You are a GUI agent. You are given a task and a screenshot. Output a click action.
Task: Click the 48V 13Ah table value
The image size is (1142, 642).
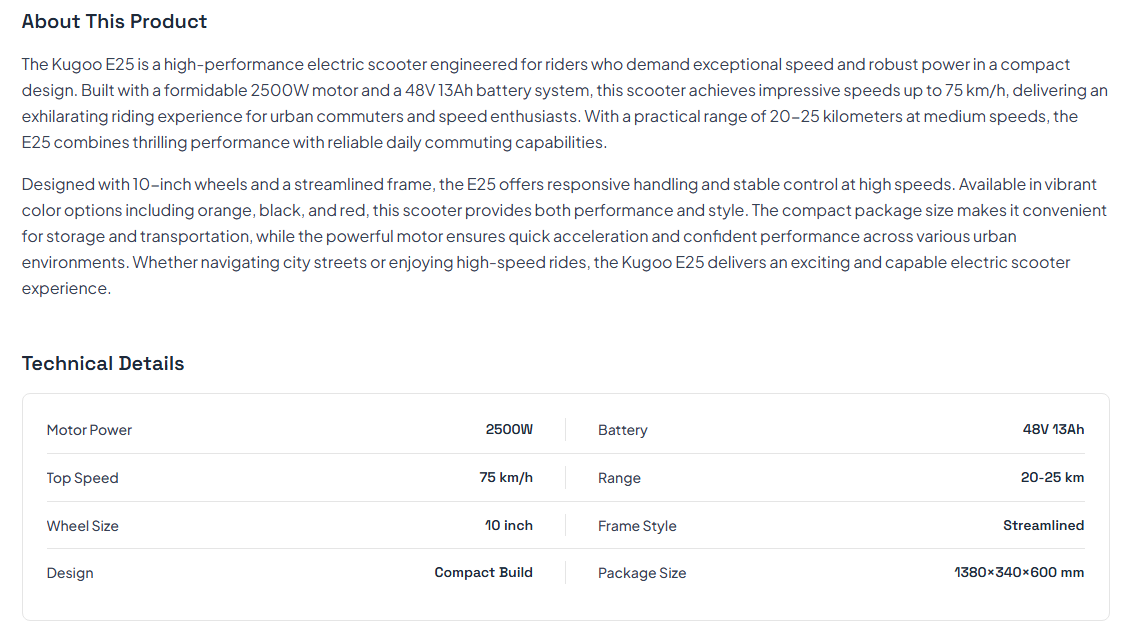(x=1053, y=429)
